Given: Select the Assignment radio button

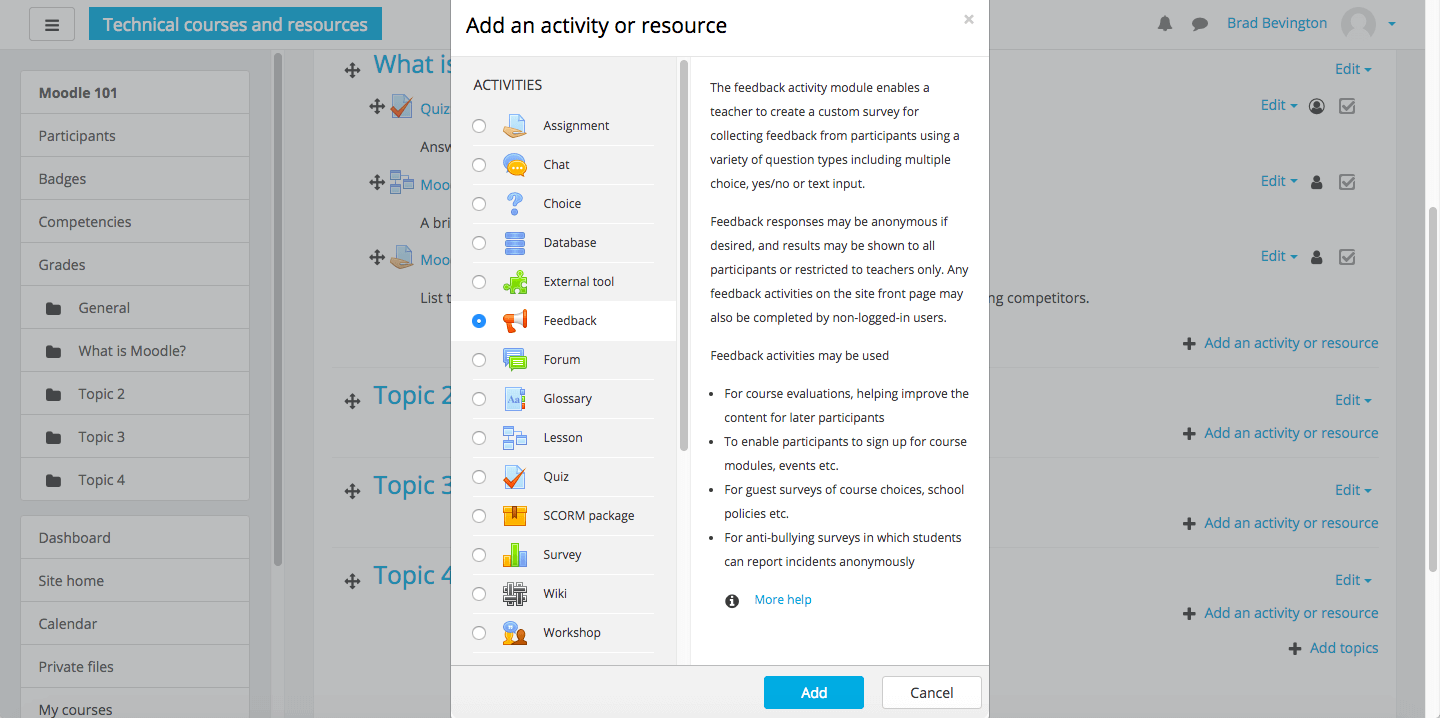Looking at the screenshot, I should pyautogui.click(x=479, y=126).
